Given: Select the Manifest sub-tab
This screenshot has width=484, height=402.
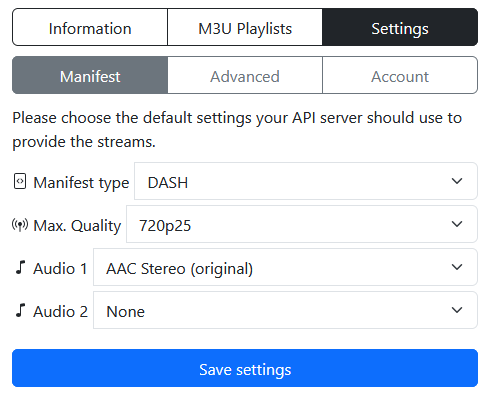Looking at the screenshot, I should tap(90, 75).
